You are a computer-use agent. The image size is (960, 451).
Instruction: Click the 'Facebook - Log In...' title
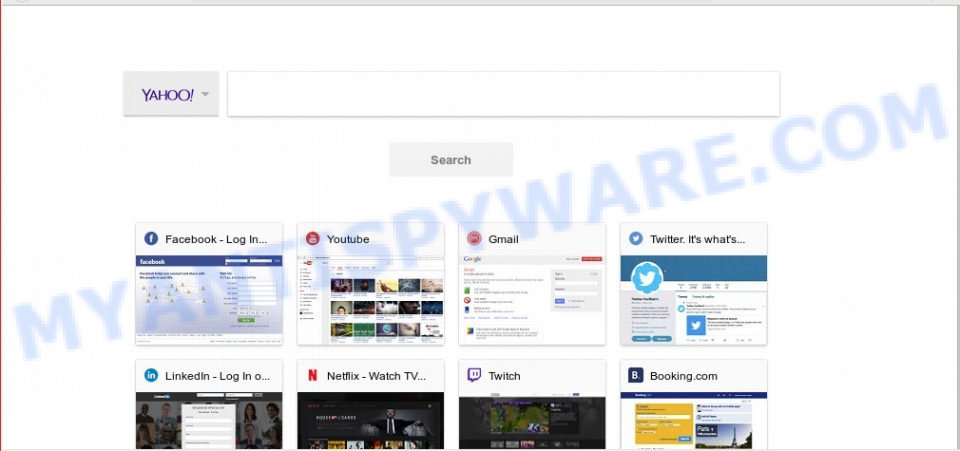coord(216,239)
